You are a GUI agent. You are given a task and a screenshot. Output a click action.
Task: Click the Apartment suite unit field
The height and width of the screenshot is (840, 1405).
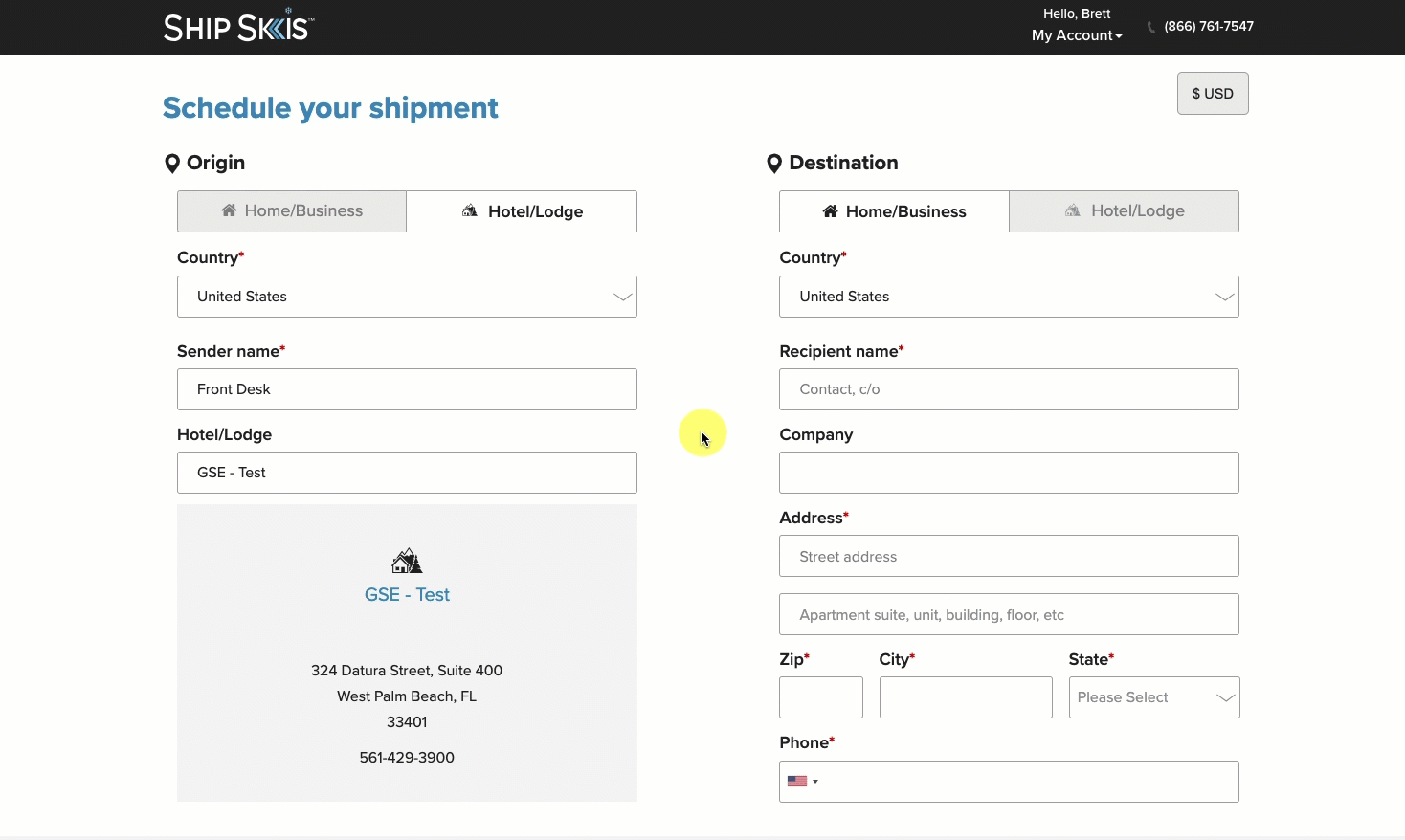coord(1009,614)
